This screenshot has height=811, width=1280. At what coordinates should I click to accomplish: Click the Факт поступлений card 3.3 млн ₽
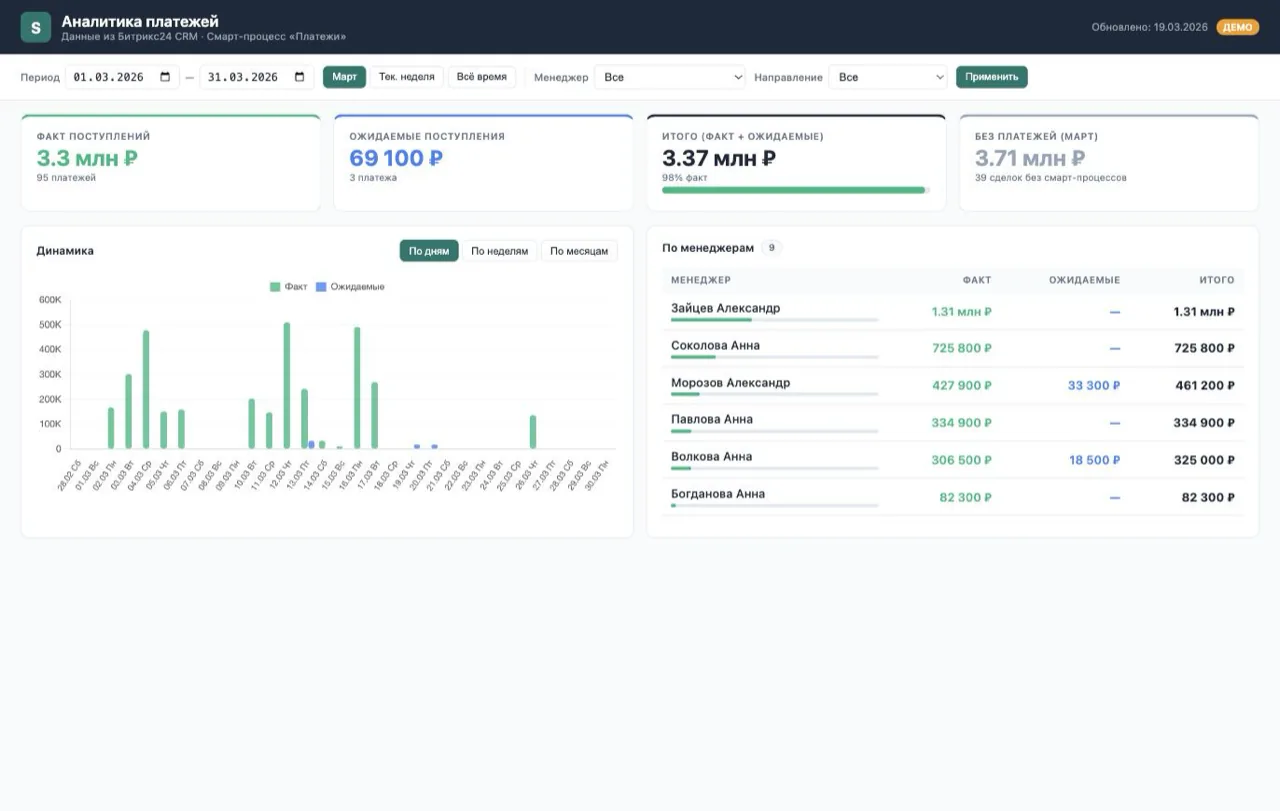[171, 163]
